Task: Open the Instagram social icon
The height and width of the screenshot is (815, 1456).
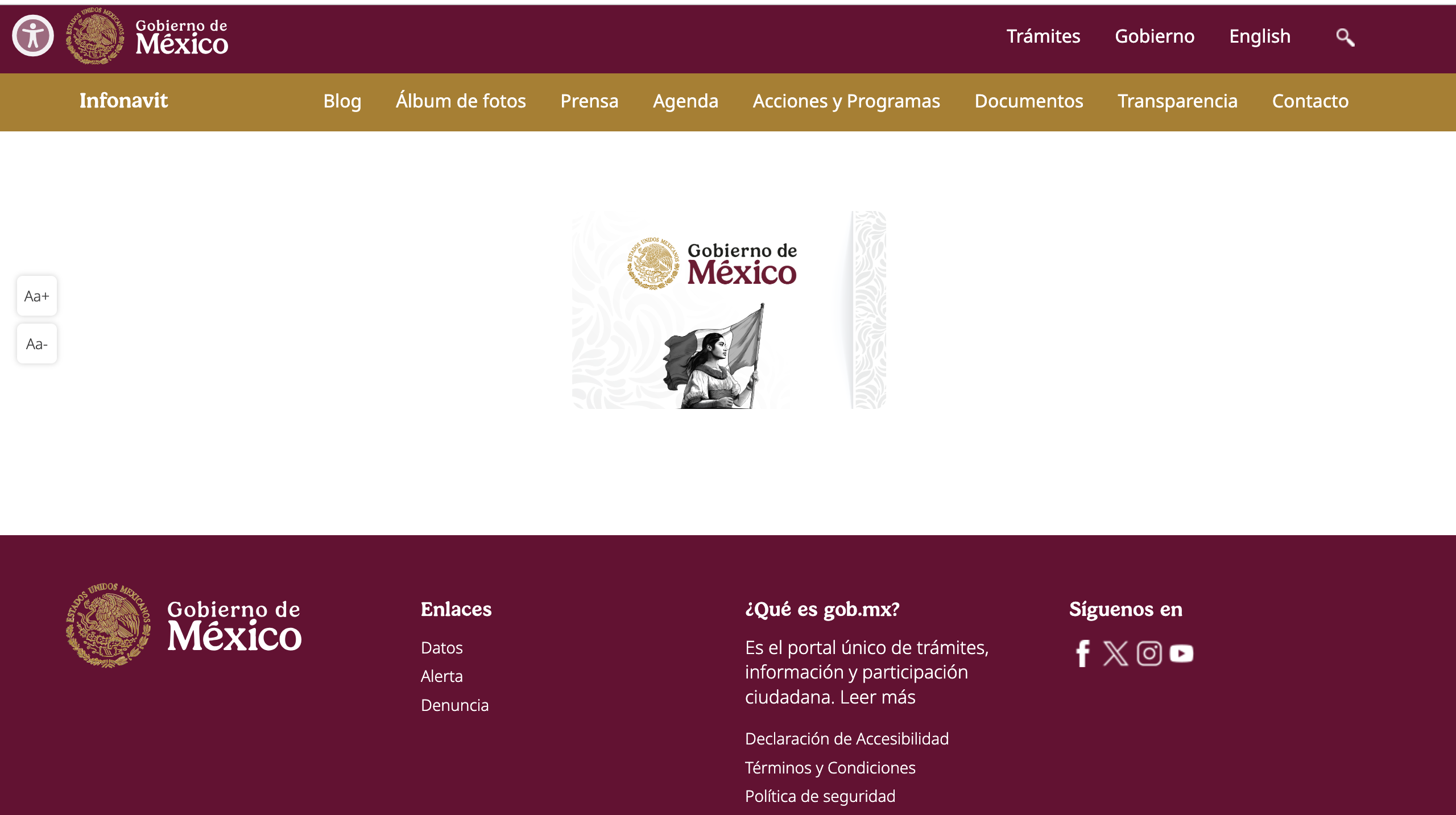Action: (1149, 653)
